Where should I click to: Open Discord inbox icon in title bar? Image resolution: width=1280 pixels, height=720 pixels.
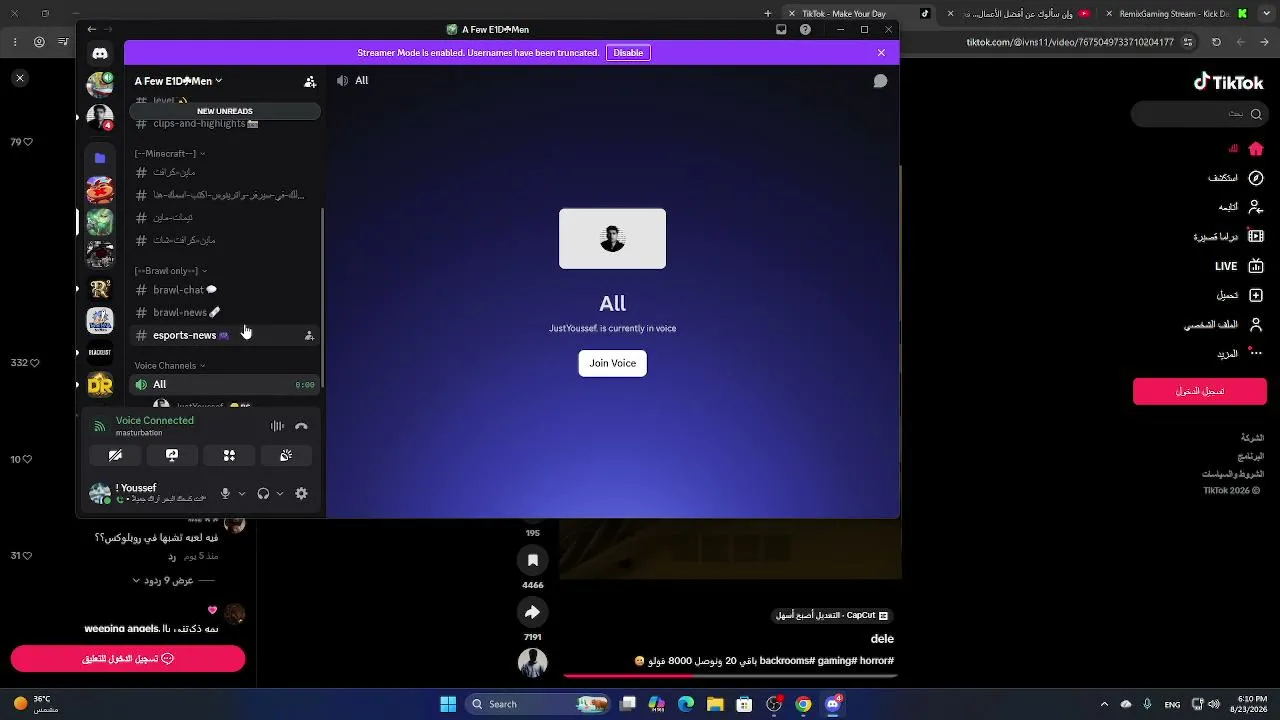(781, 30)
